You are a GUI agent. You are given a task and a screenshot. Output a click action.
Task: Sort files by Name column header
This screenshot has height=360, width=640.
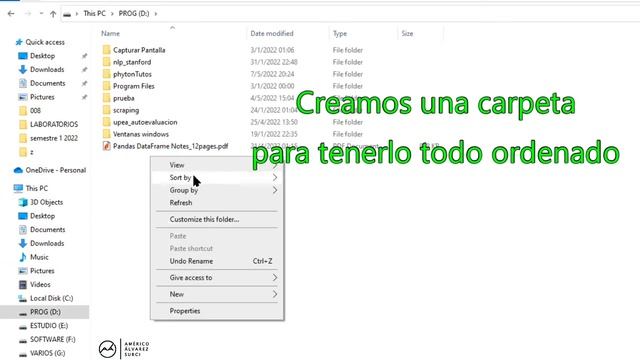click(x=111, y=33)
